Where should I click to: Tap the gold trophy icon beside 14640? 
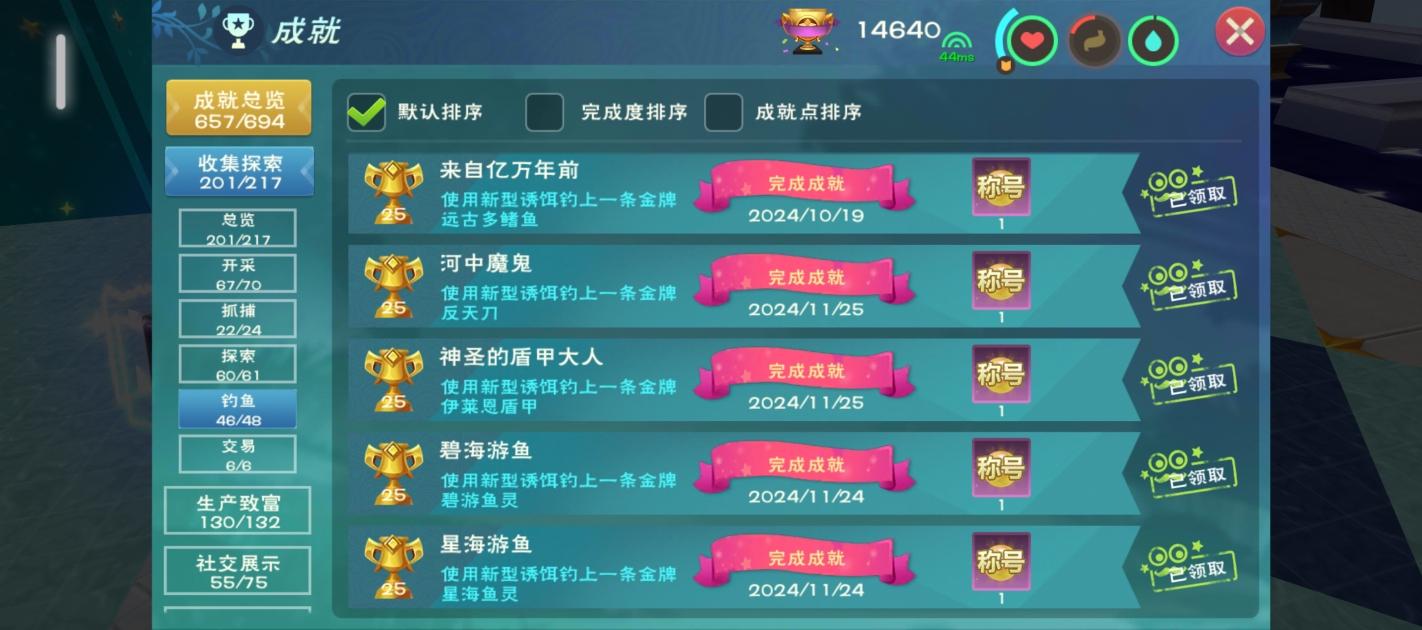(809, 32)
